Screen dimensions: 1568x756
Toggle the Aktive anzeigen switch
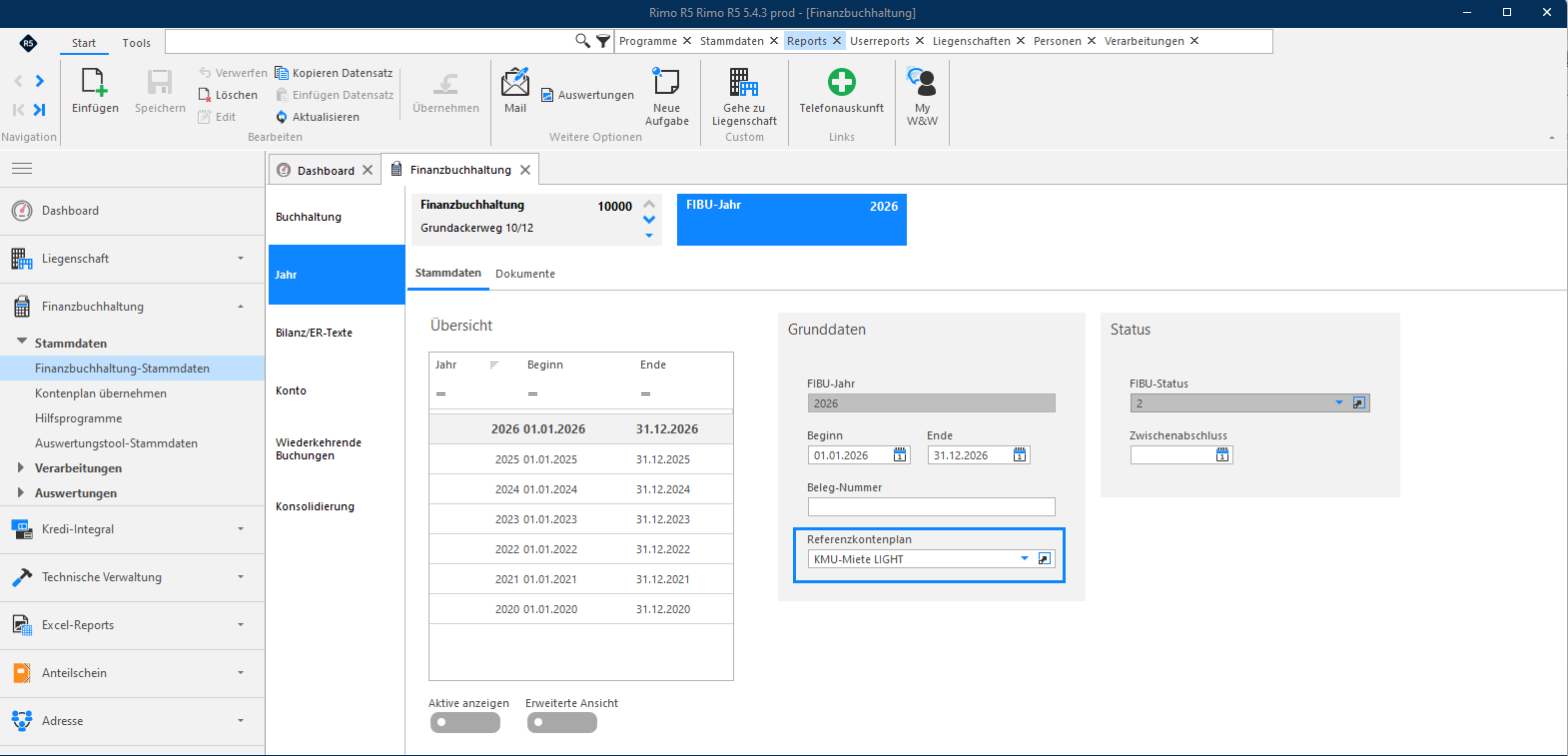click(465, 722)
